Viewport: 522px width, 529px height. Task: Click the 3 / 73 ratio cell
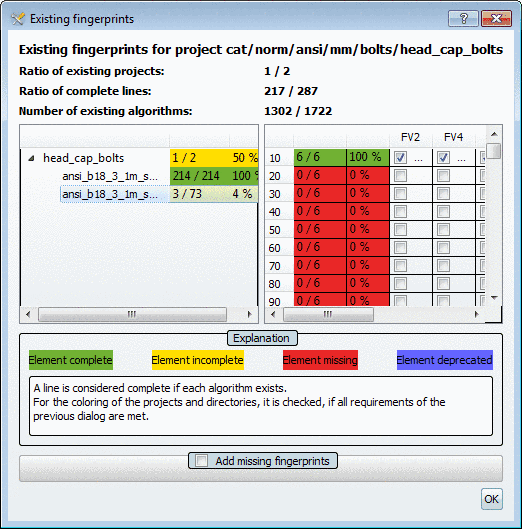(x=200, y=194)
